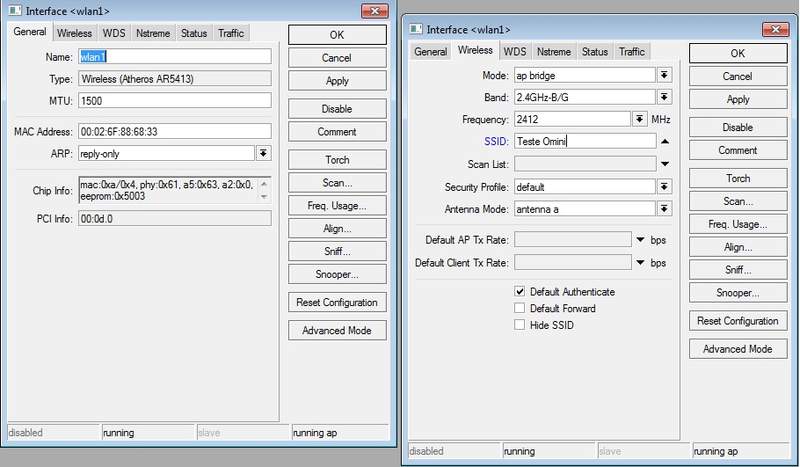Close the right Interface wlan1 window

pos(776,30)
